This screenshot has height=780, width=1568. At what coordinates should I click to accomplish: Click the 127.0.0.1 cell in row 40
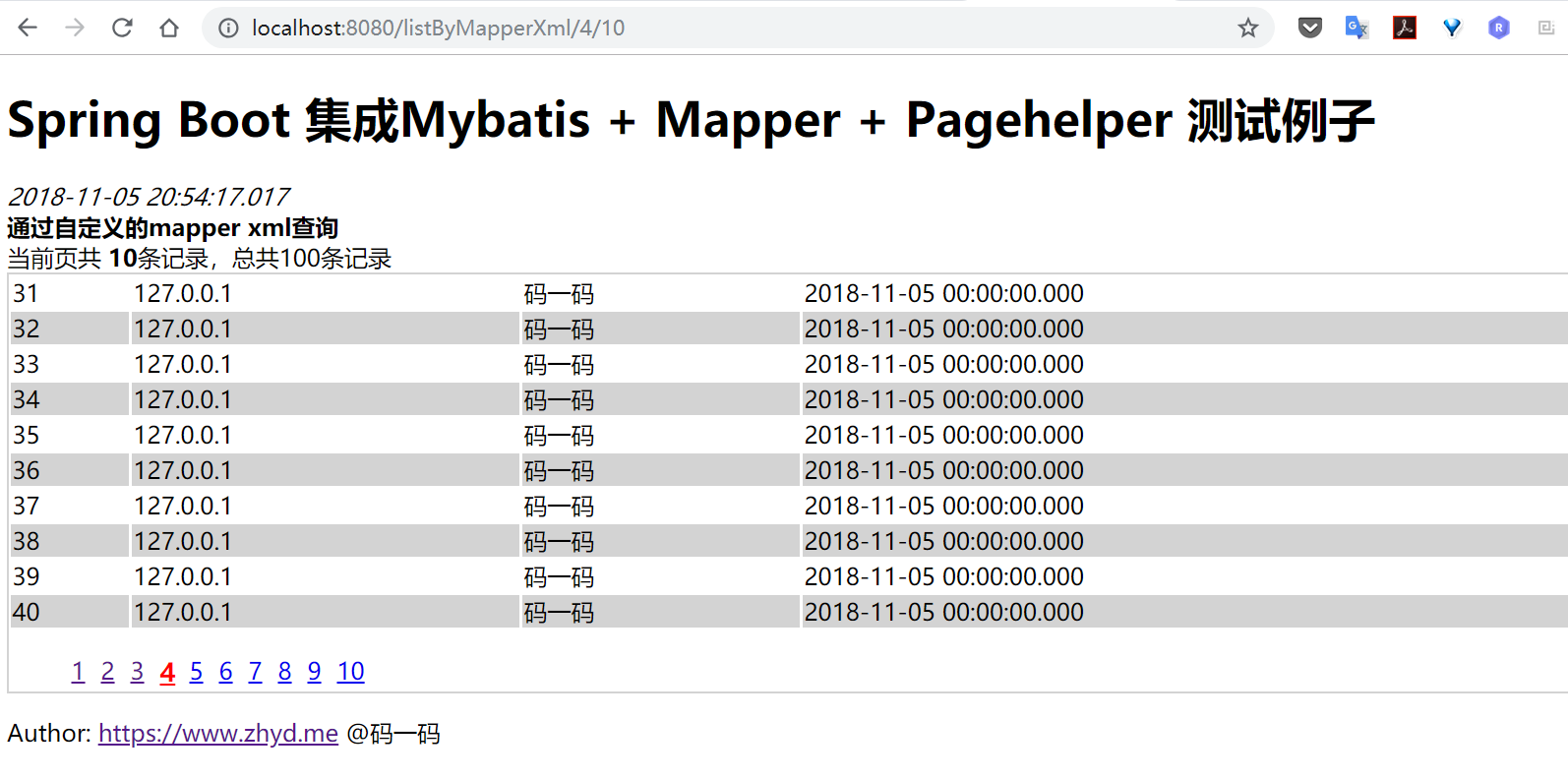click(x=325, y=612)
